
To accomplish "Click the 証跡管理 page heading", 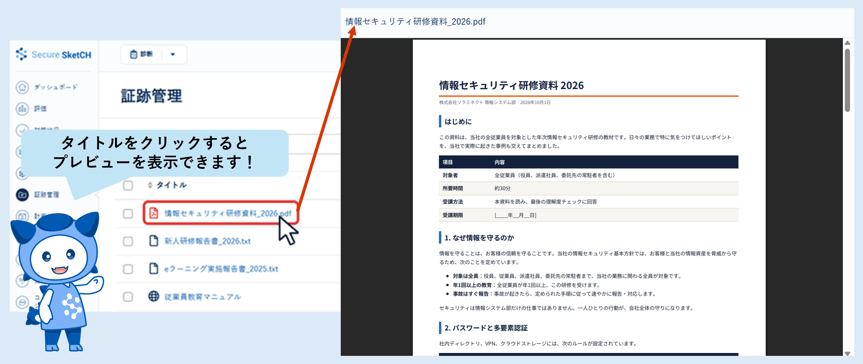I will (x=151, y=96).
